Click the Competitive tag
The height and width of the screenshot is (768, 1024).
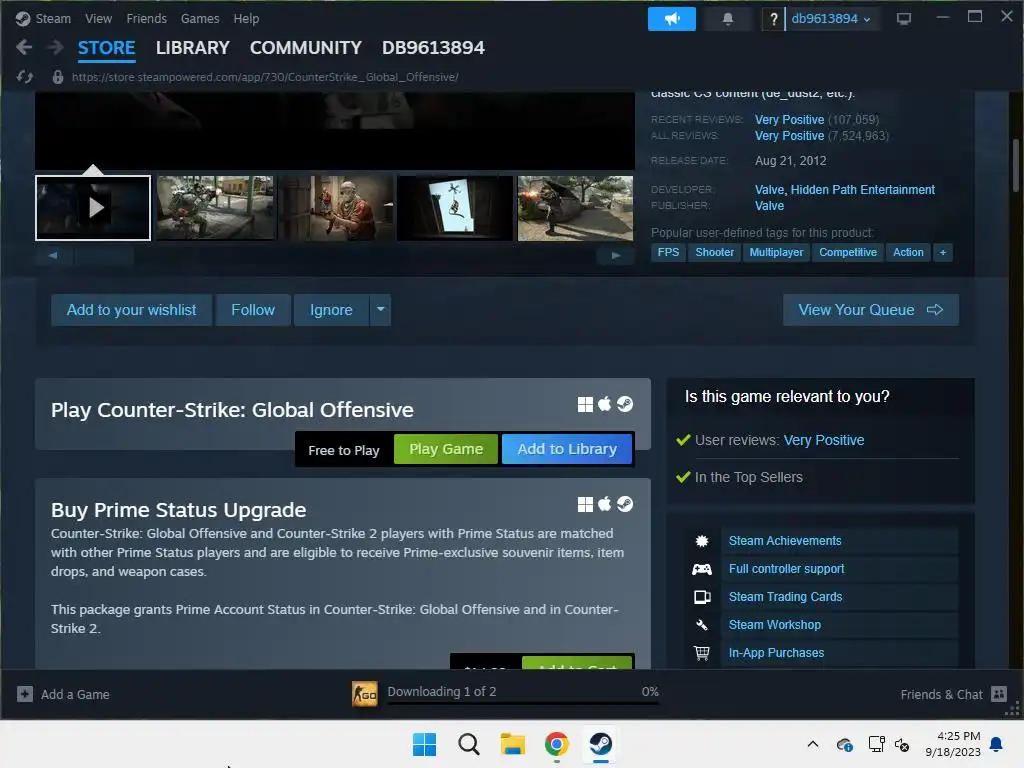click(848, 253)
